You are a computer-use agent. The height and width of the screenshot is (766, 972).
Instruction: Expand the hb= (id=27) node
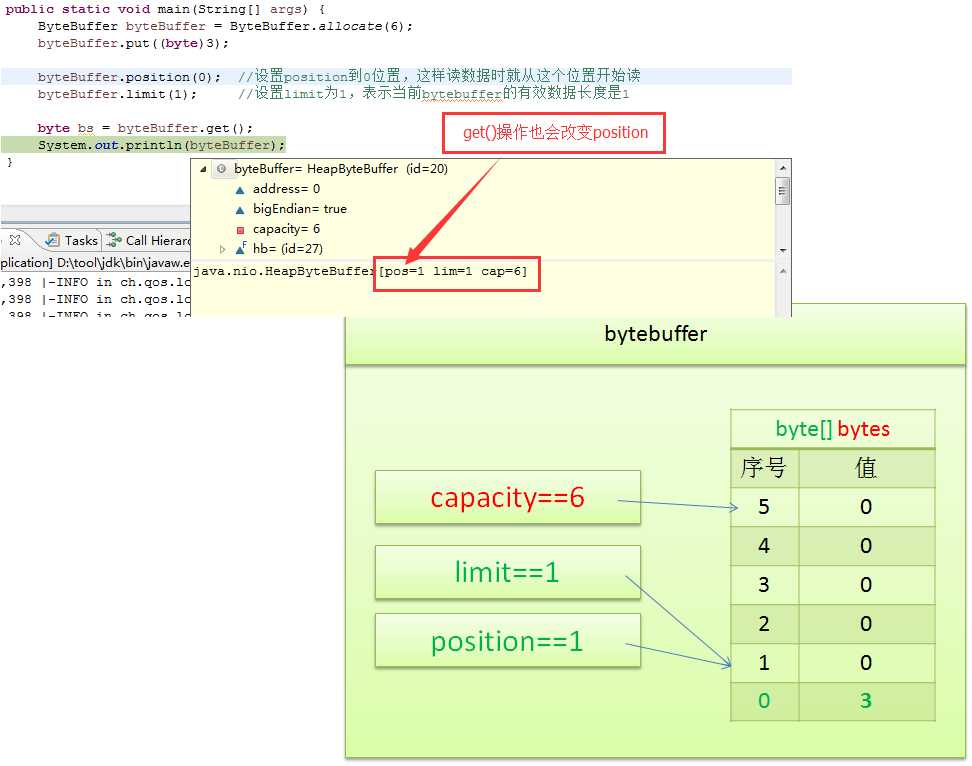tap(223, 249)
